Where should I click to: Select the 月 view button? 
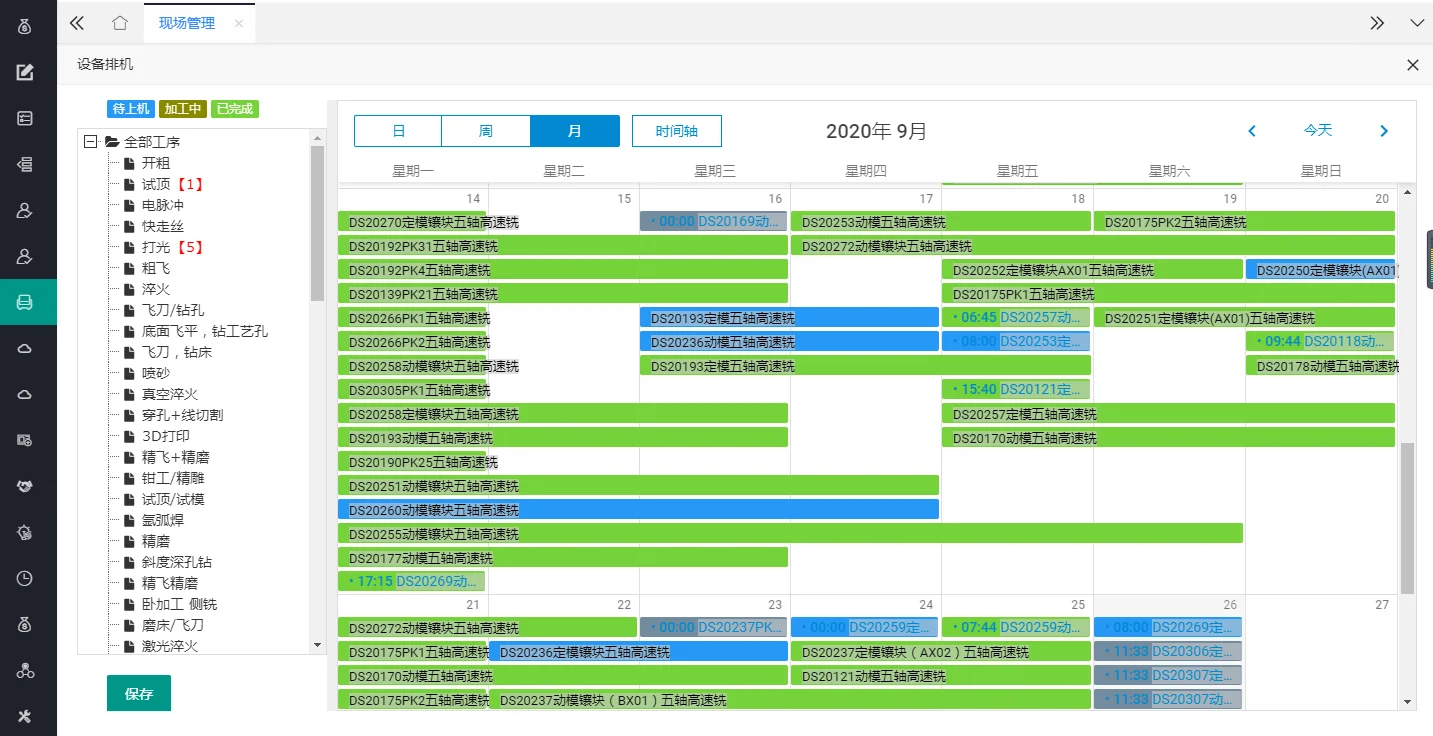point(574,131)
